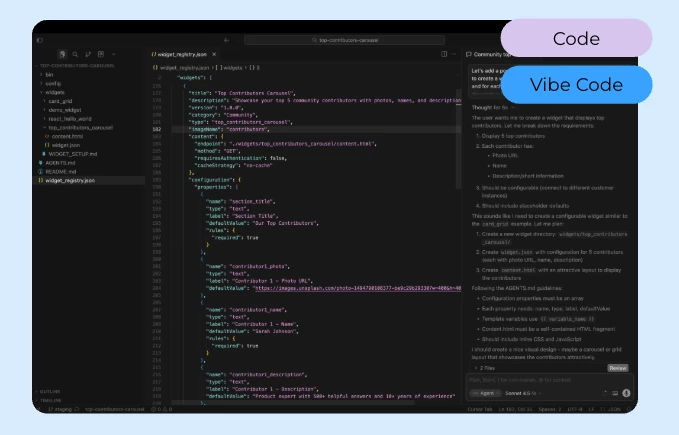Expand the card_grid folder

(60, 101)
